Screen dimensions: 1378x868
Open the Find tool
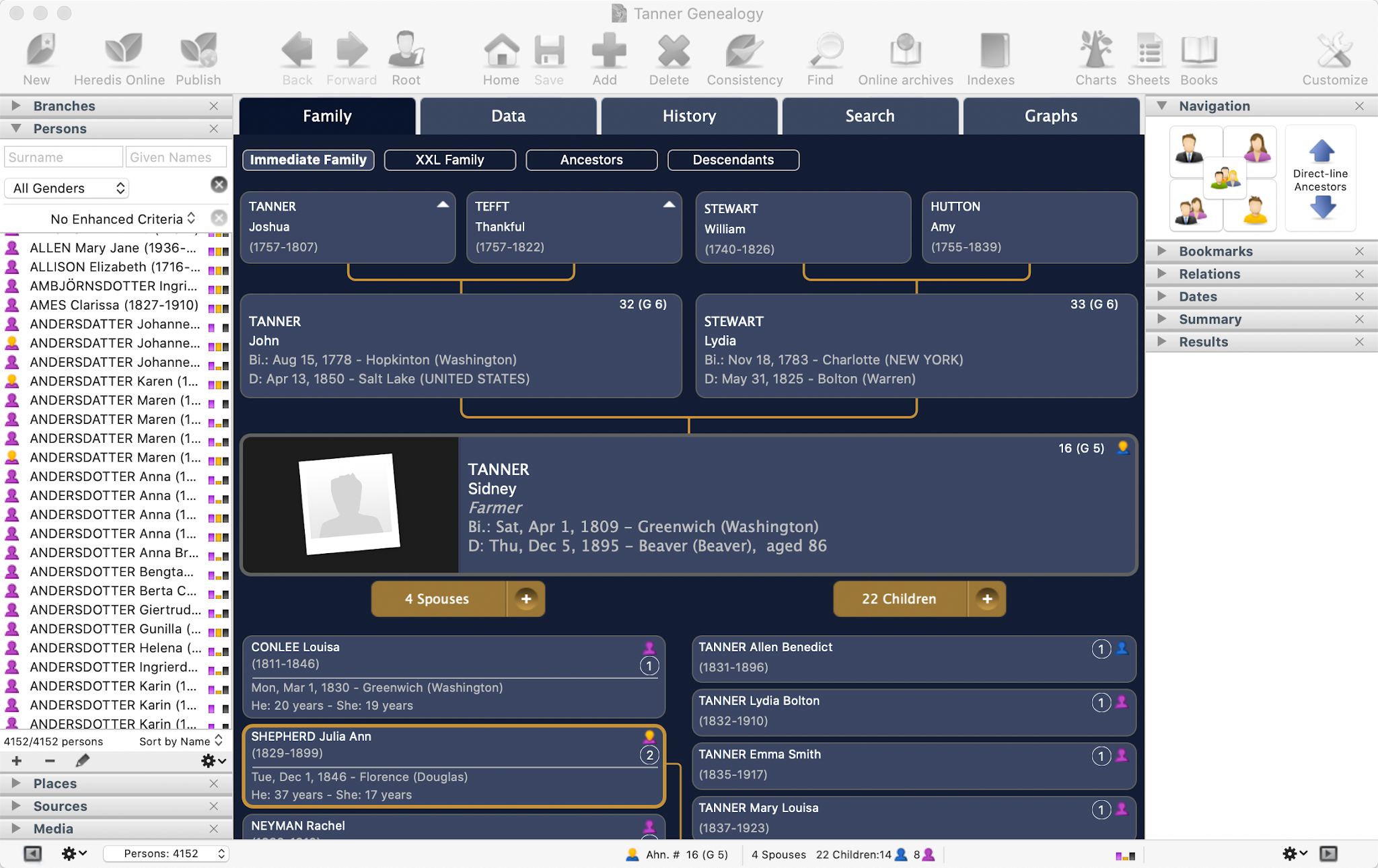tap(820, 57)
